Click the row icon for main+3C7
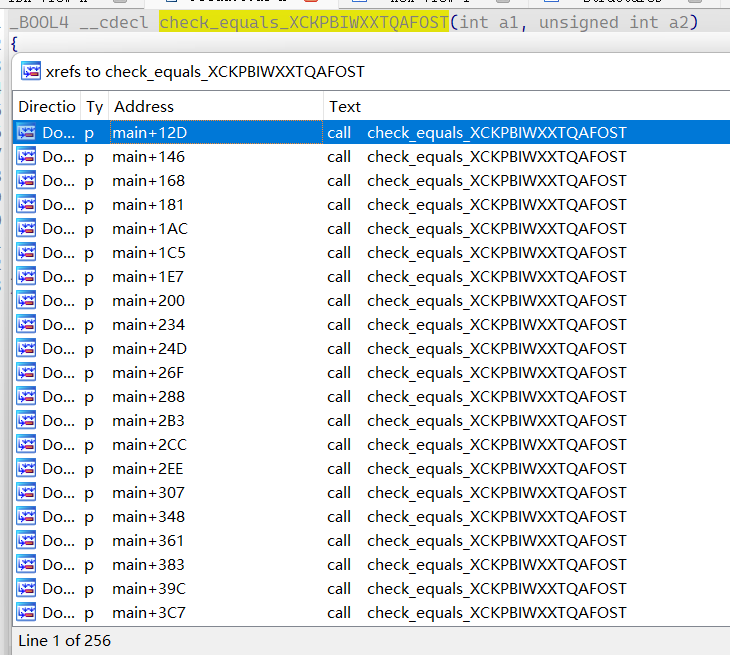 tap(26, 613)
